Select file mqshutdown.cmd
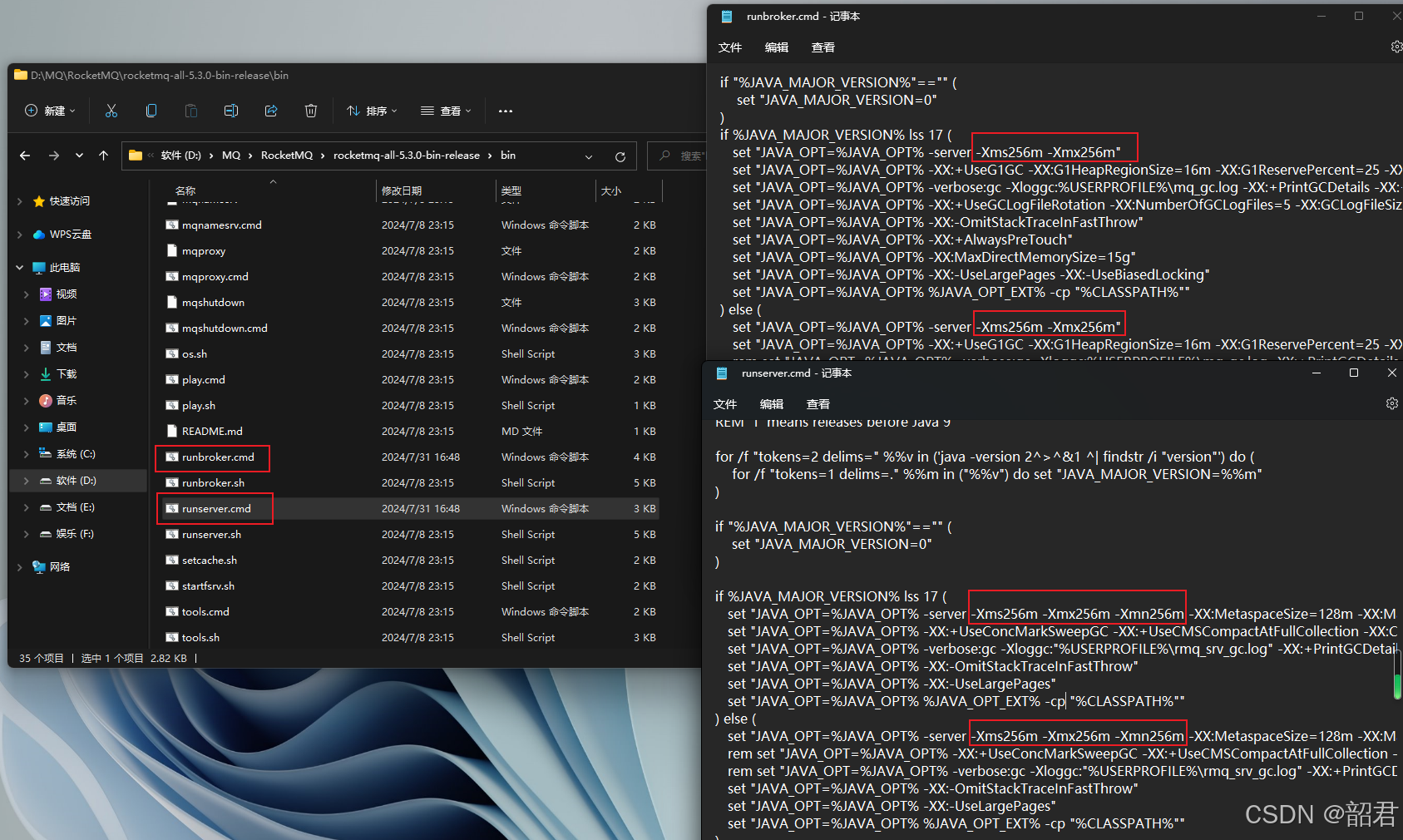The image size is (1403, 840). (225, 329)
